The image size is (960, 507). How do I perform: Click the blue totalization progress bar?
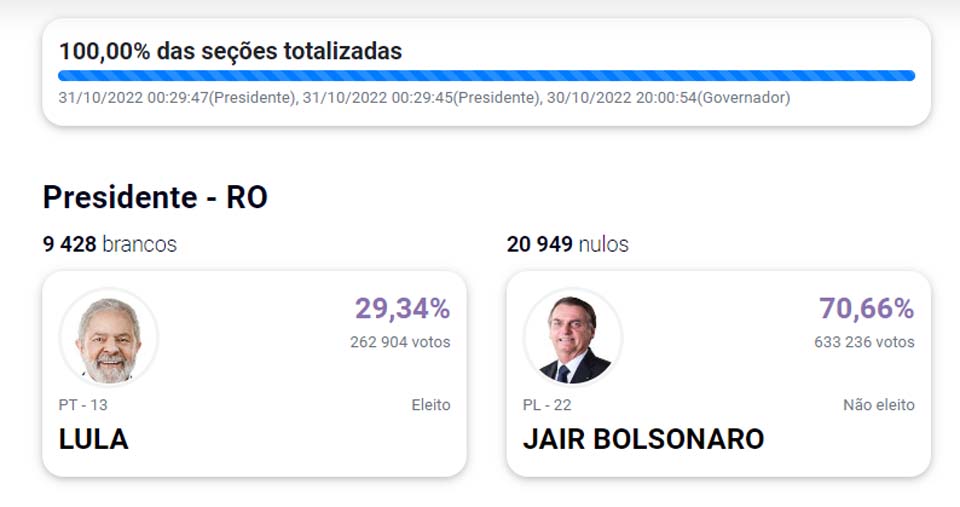tap(486, 75)
